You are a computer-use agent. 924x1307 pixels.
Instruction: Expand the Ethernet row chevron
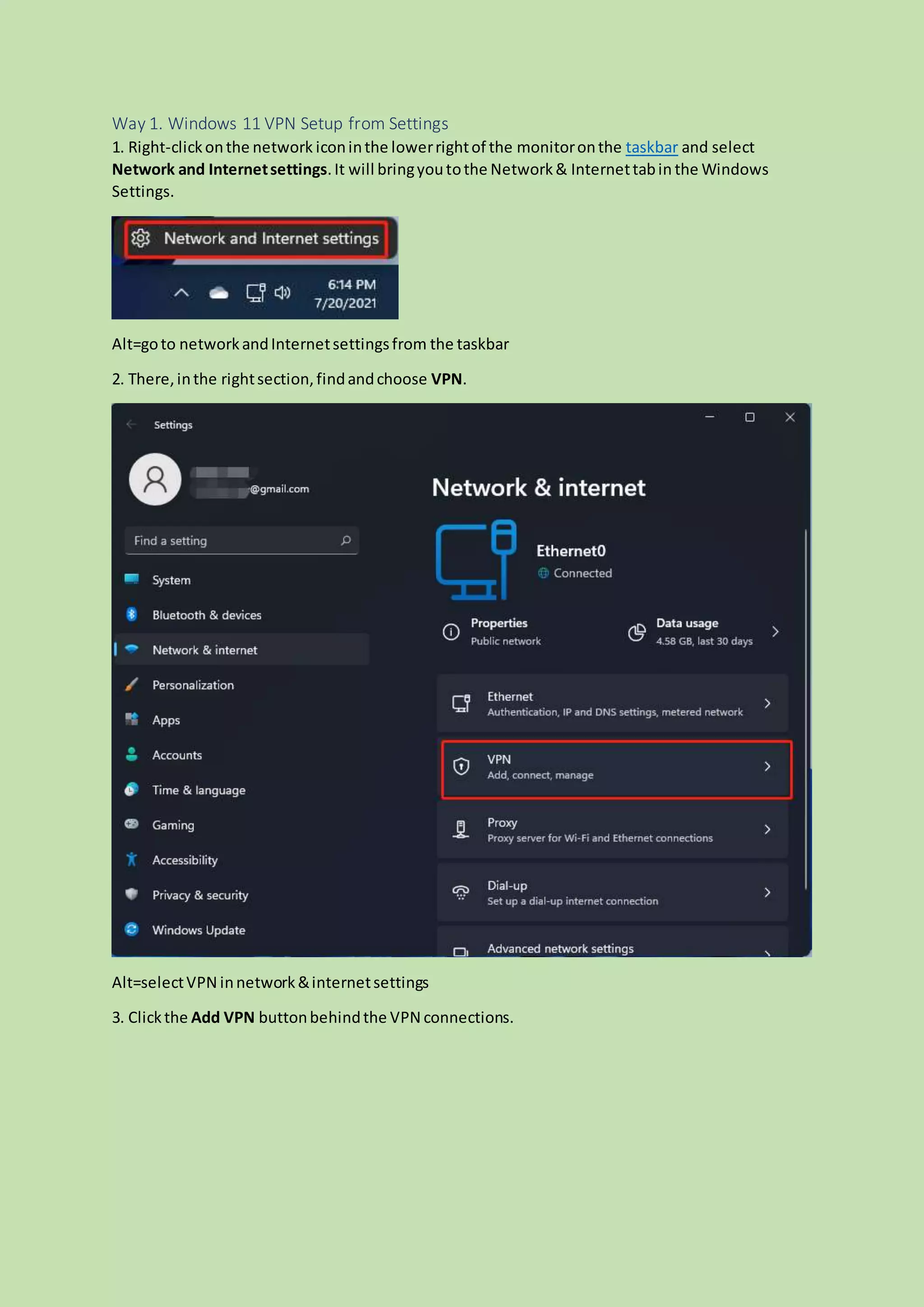[767, 704]
